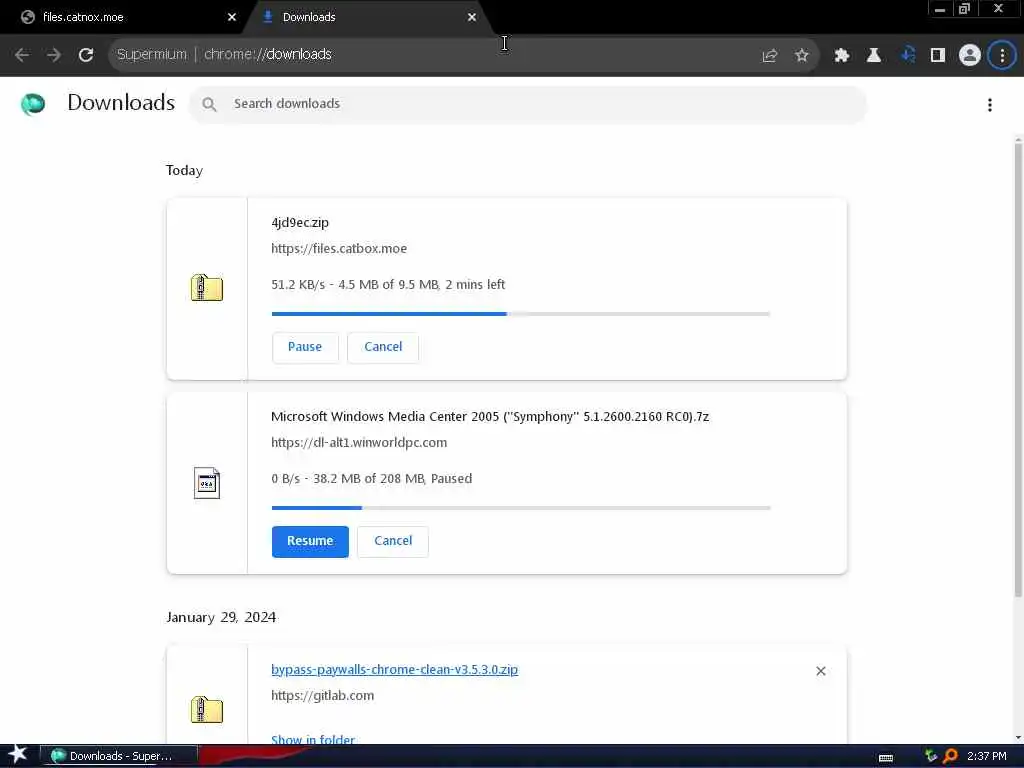The height and width of the screenshot is (768, 1024).
Task: Click the 4jd9ec.zip file icon
Action: (207, 287)
